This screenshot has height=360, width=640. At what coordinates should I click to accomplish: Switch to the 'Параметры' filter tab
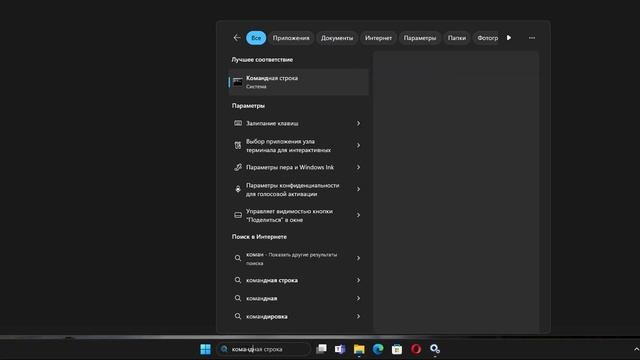(420, 38)
